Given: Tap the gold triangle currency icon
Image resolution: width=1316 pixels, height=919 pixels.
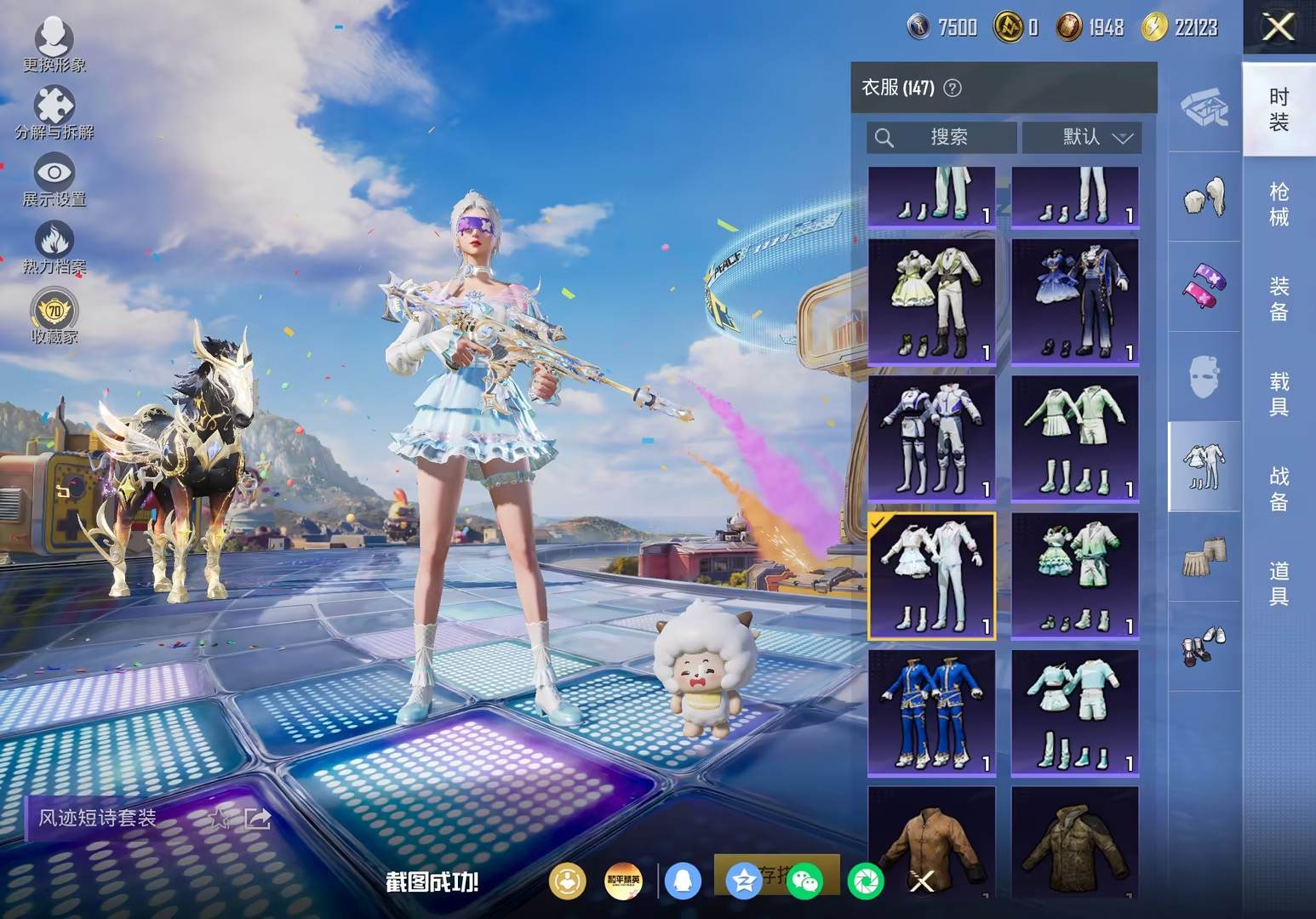Looking at the screenshot, I should (x=1007, y=27).
